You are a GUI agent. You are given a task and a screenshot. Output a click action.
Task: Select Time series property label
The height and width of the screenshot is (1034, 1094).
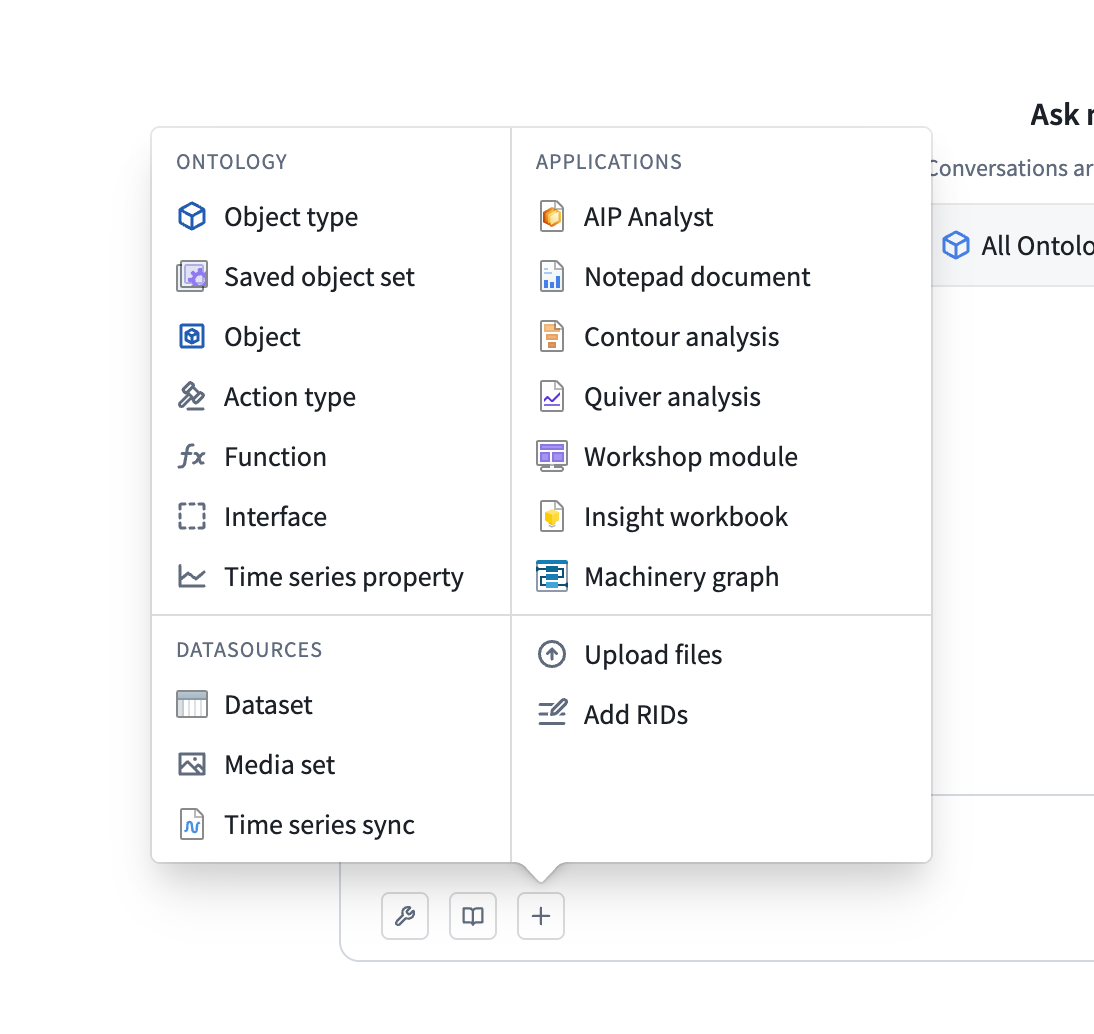coord(344,578)
